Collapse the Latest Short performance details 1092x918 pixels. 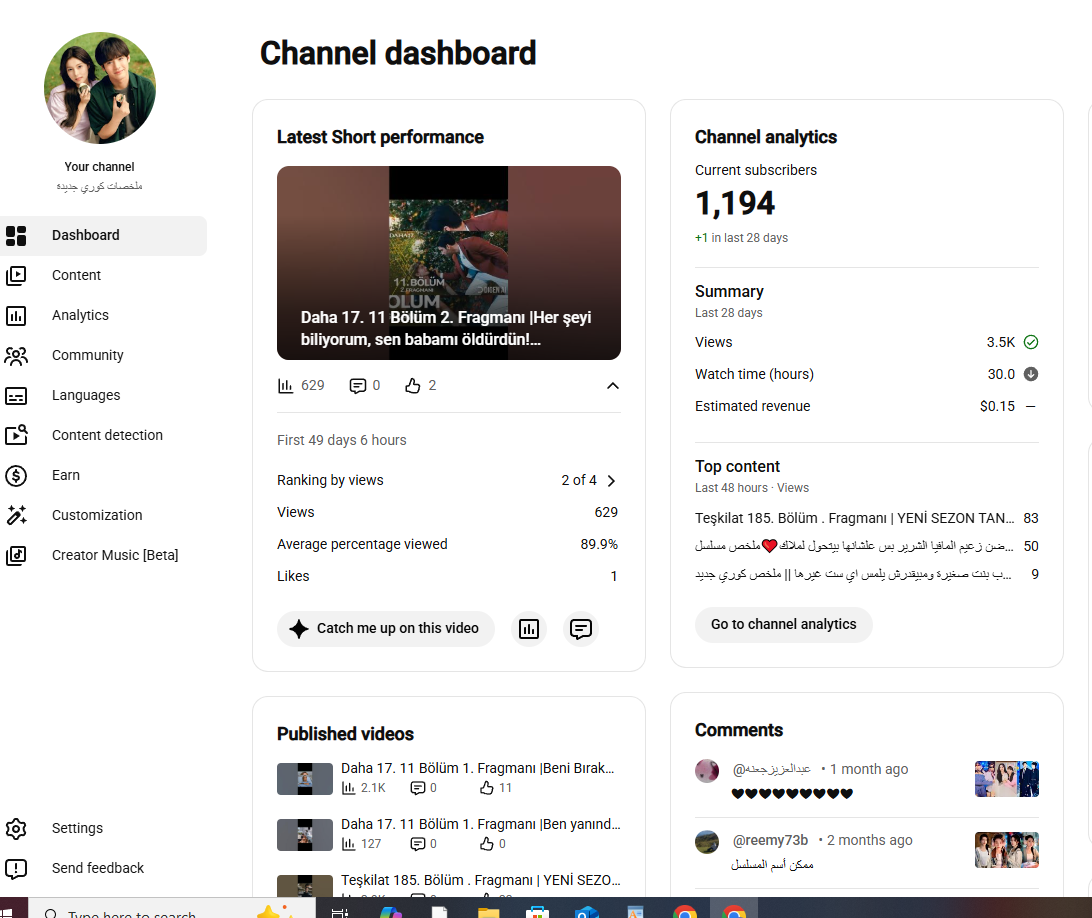click(612, 386)
